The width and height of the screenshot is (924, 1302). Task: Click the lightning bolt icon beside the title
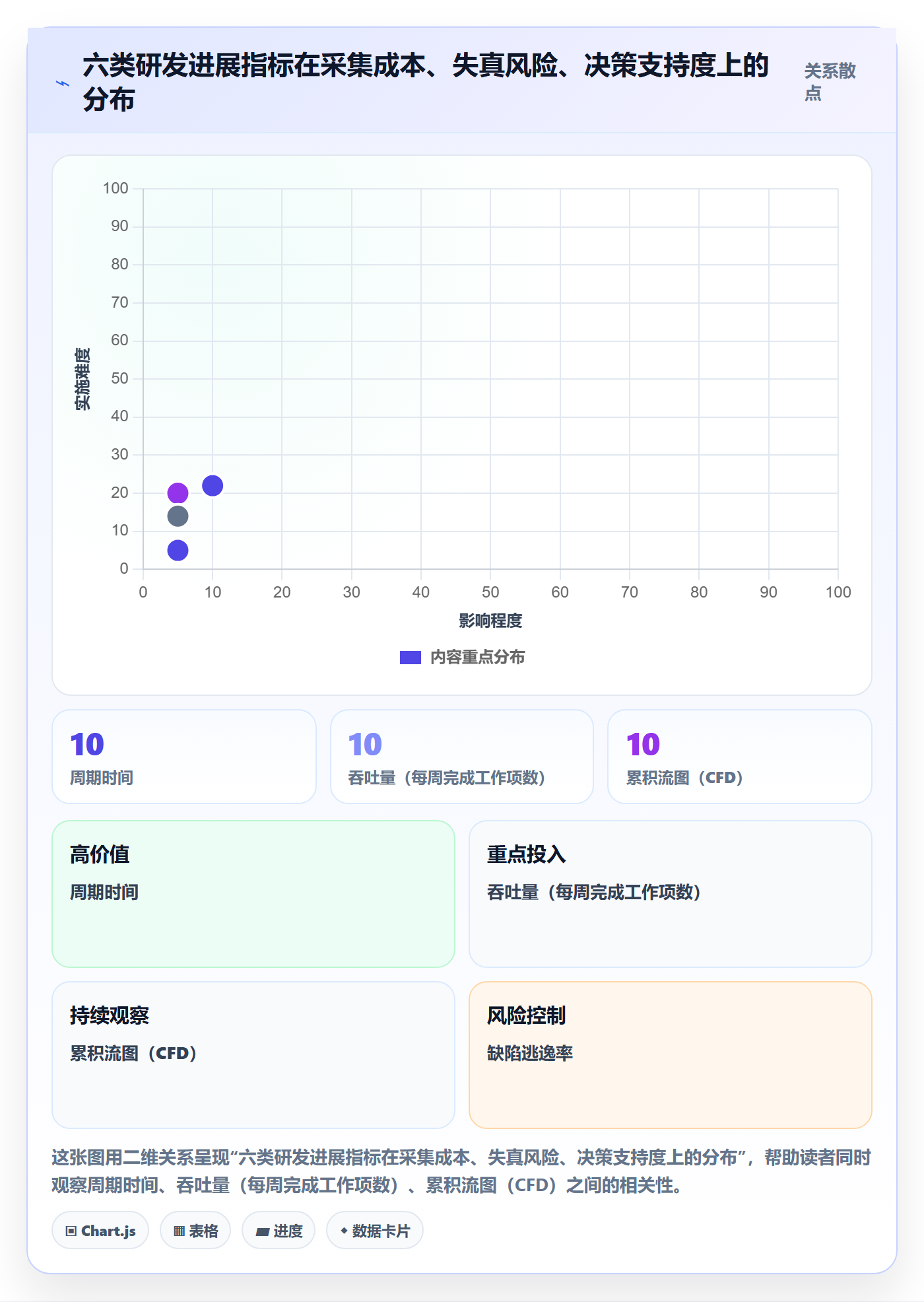point(62,83)
